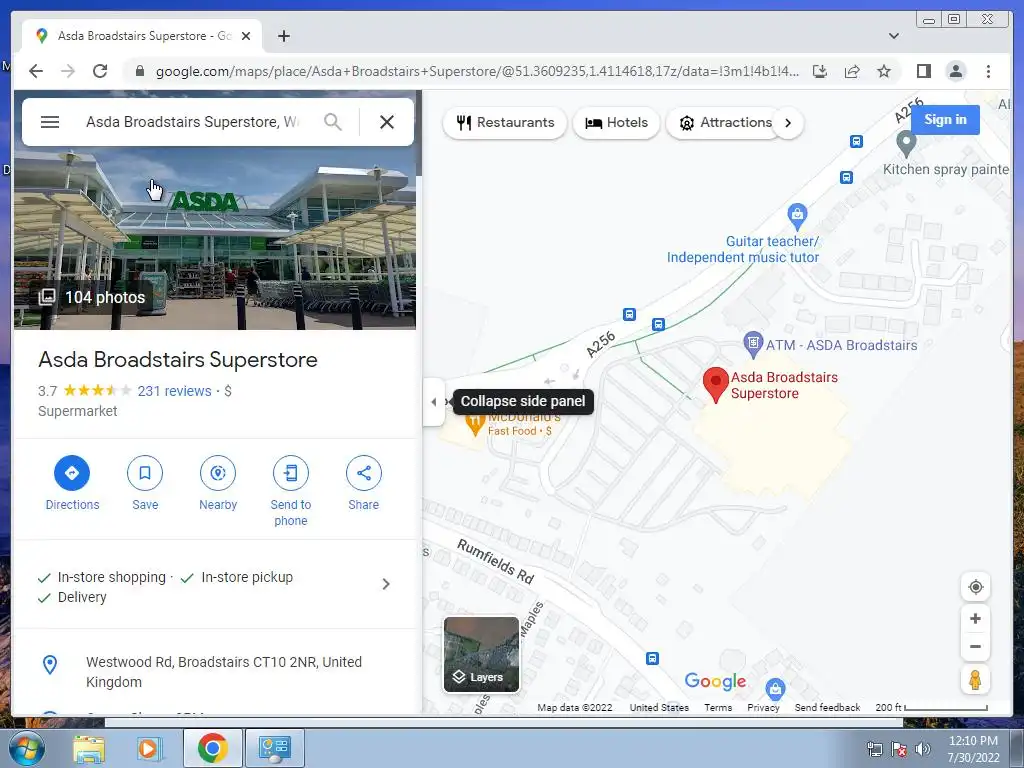Click the view site information lock icon

(x=139, y=71)
